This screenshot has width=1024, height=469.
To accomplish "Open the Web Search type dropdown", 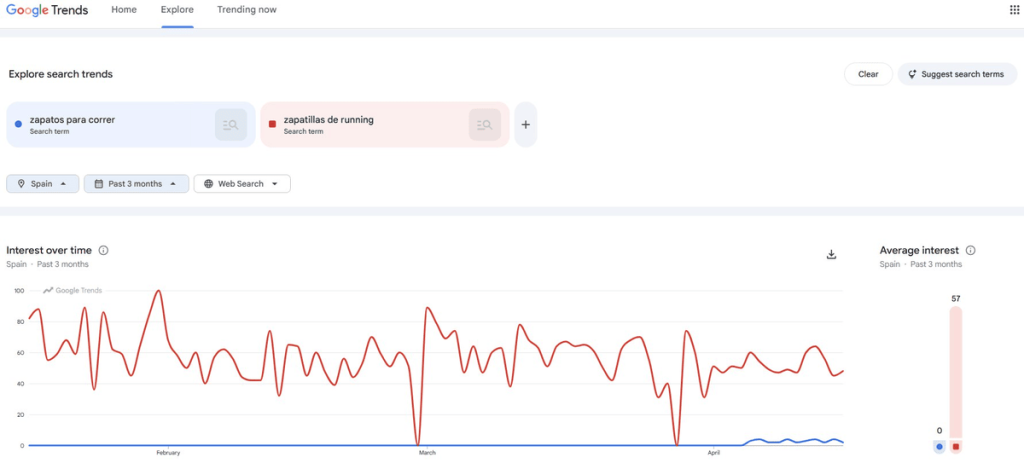I will [x=242, y=184].
